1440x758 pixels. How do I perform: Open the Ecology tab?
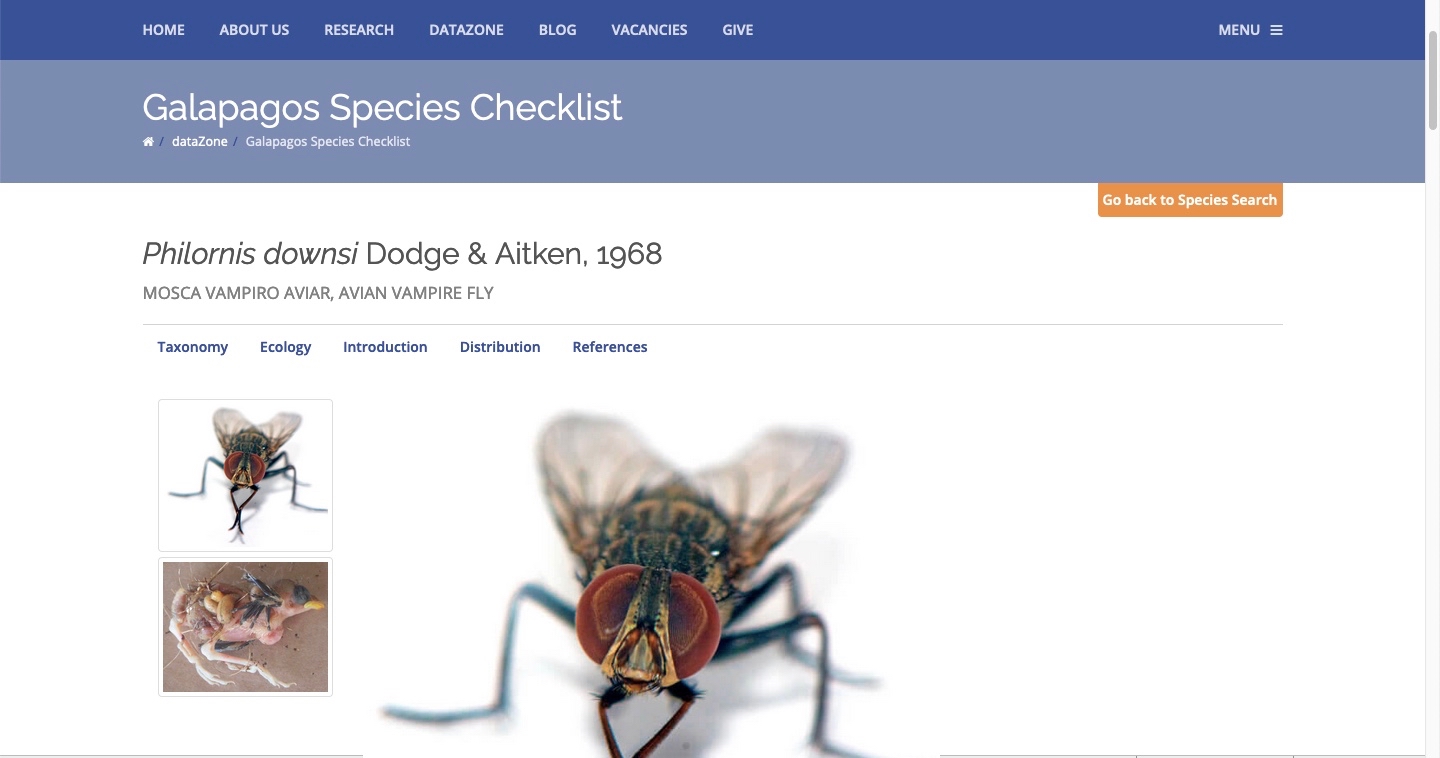[x=285, y=347]
